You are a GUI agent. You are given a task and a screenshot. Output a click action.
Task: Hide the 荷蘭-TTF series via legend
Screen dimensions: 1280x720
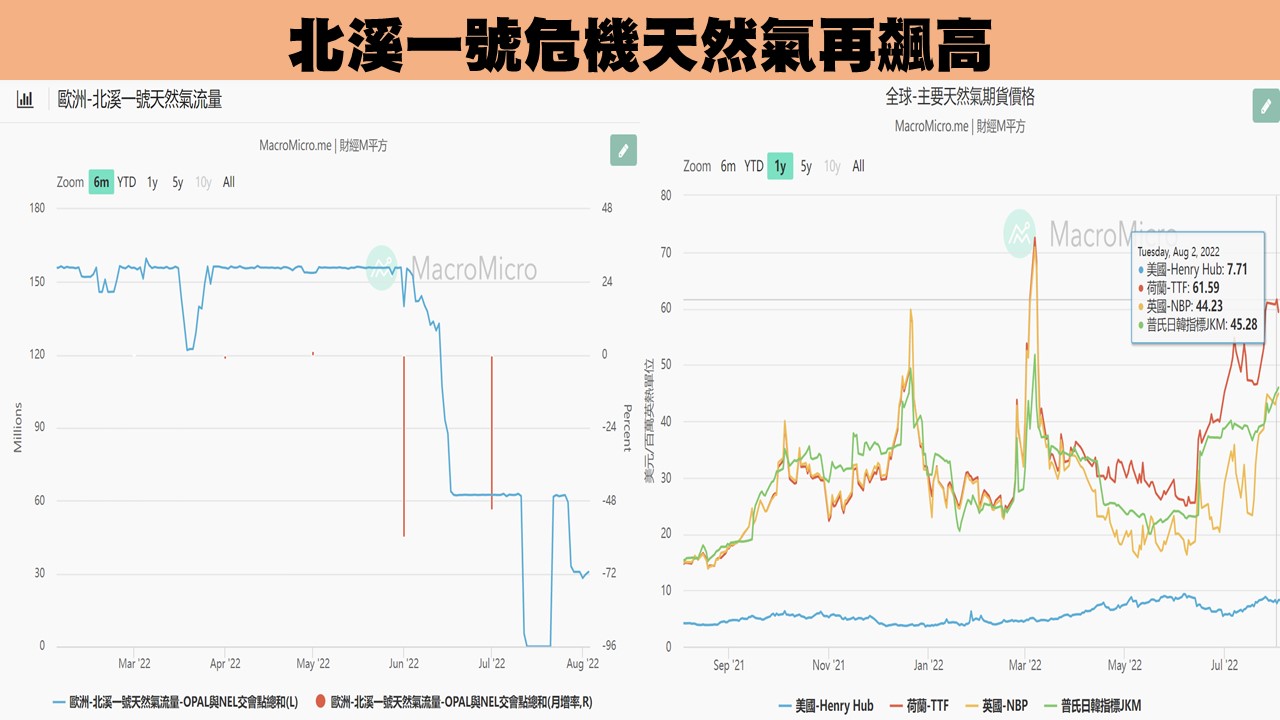click(x=918, y=705)
